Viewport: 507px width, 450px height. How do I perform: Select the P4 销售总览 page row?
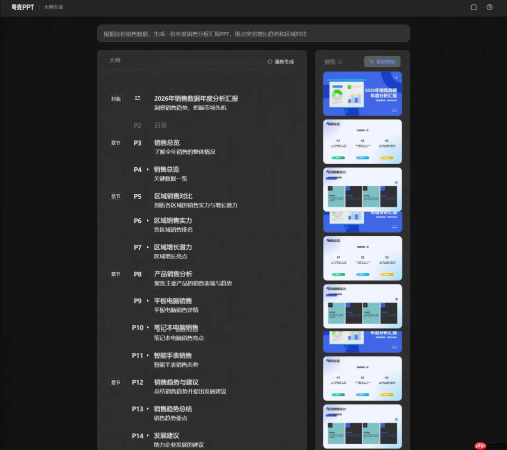(x=166, y=170)
